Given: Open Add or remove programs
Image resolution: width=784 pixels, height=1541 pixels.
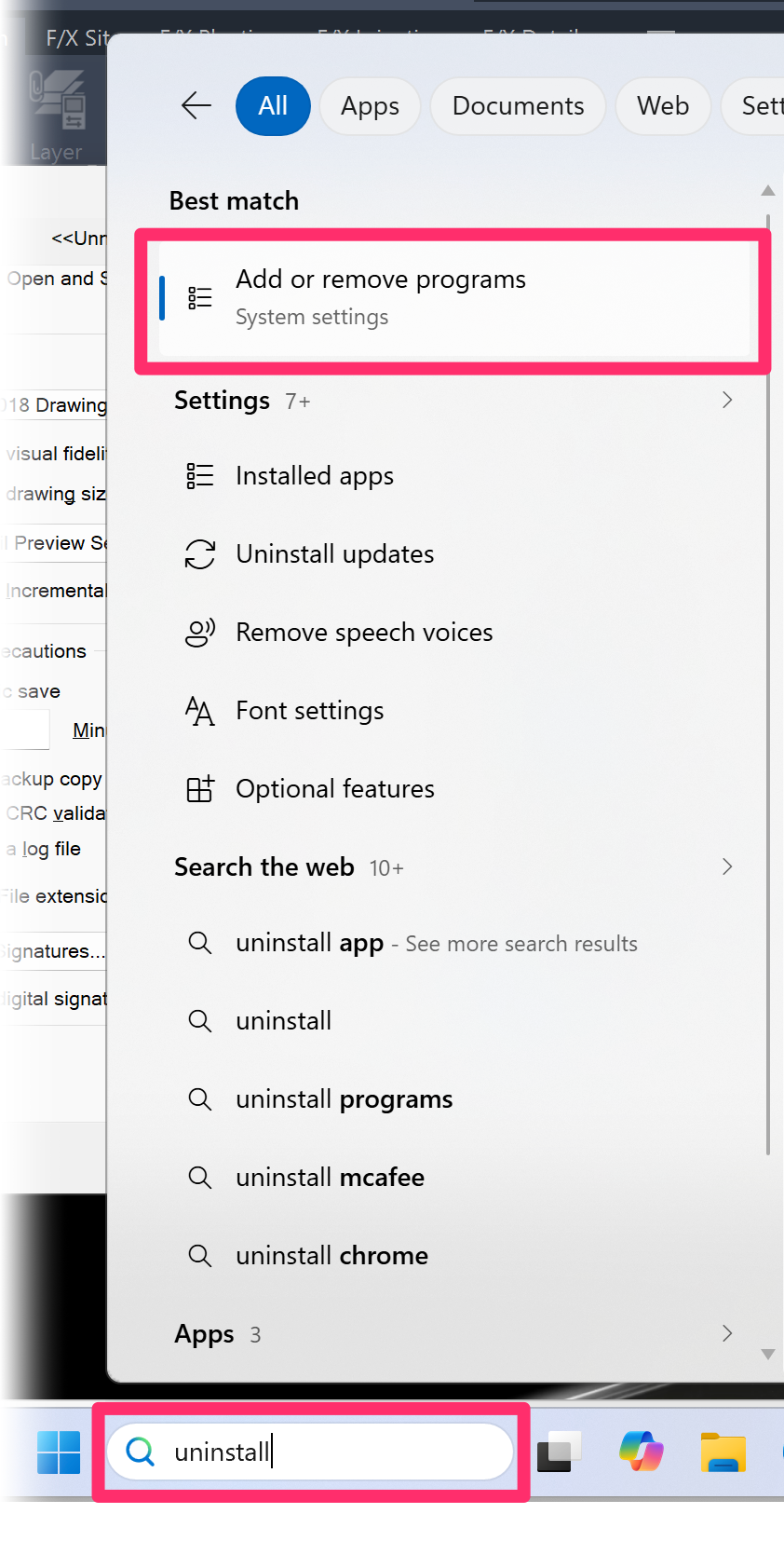Looking at the screenshot, I should point(381,296).
